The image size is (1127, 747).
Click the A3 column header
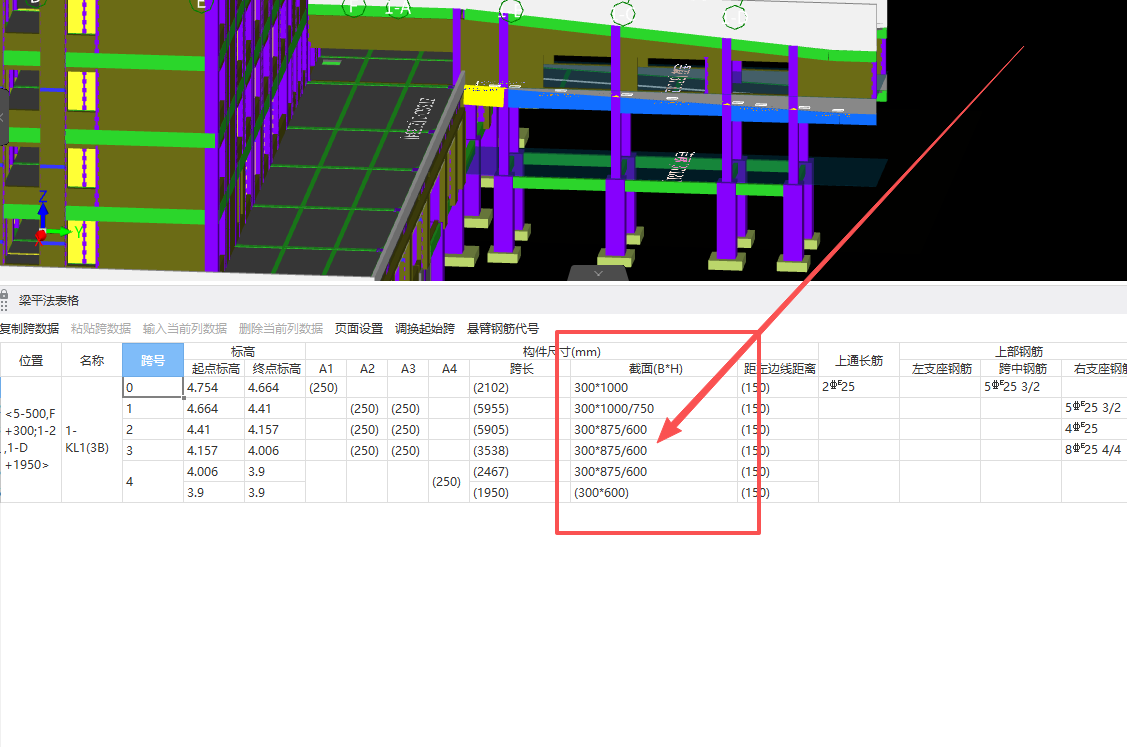[x=408, y=368]
